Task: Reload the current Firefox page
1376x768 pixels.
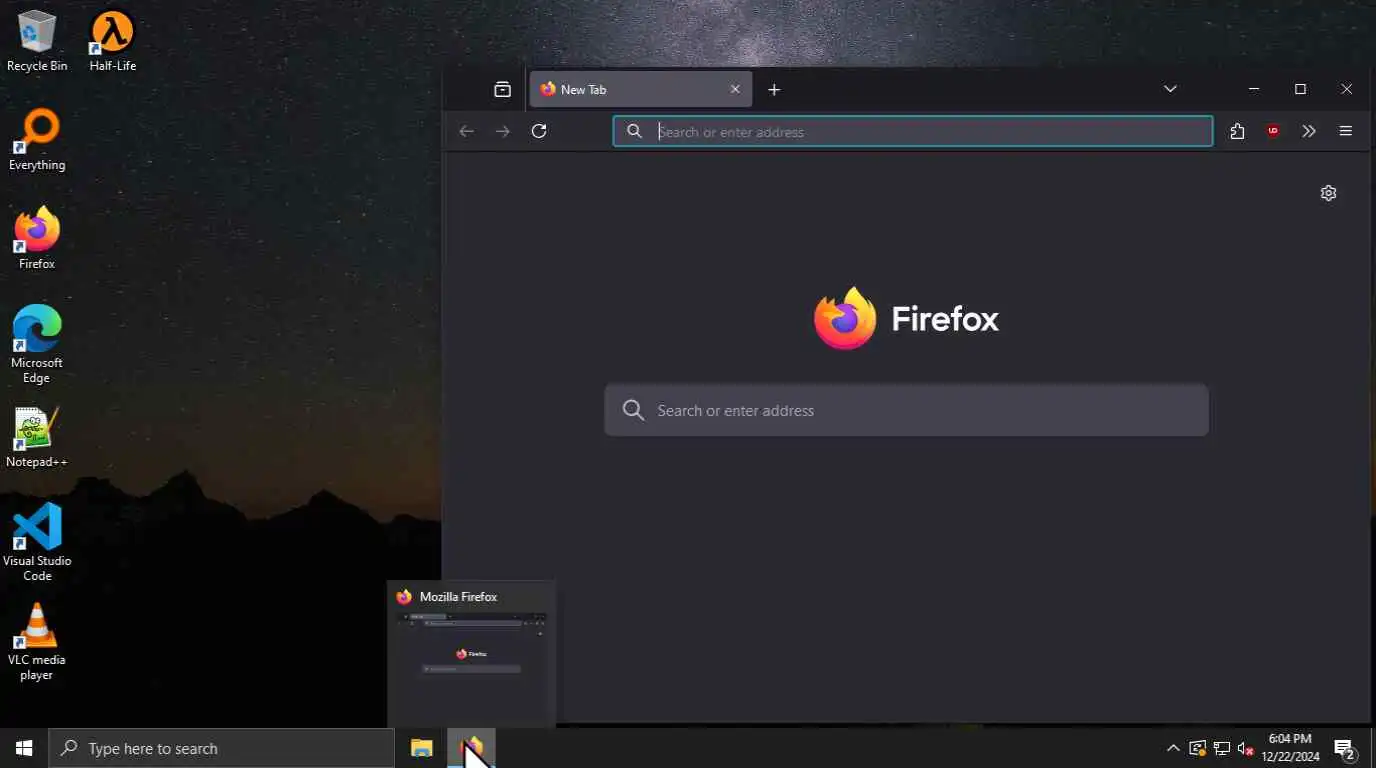Action: pos(539,131)
